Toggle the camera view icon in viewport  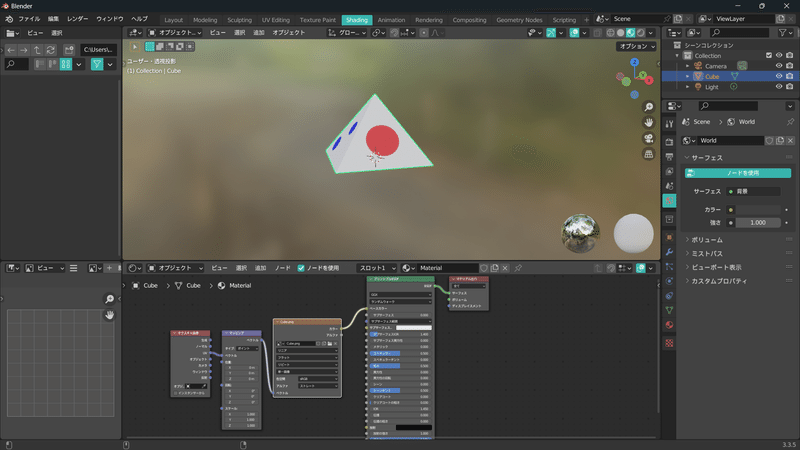(648, 138)
